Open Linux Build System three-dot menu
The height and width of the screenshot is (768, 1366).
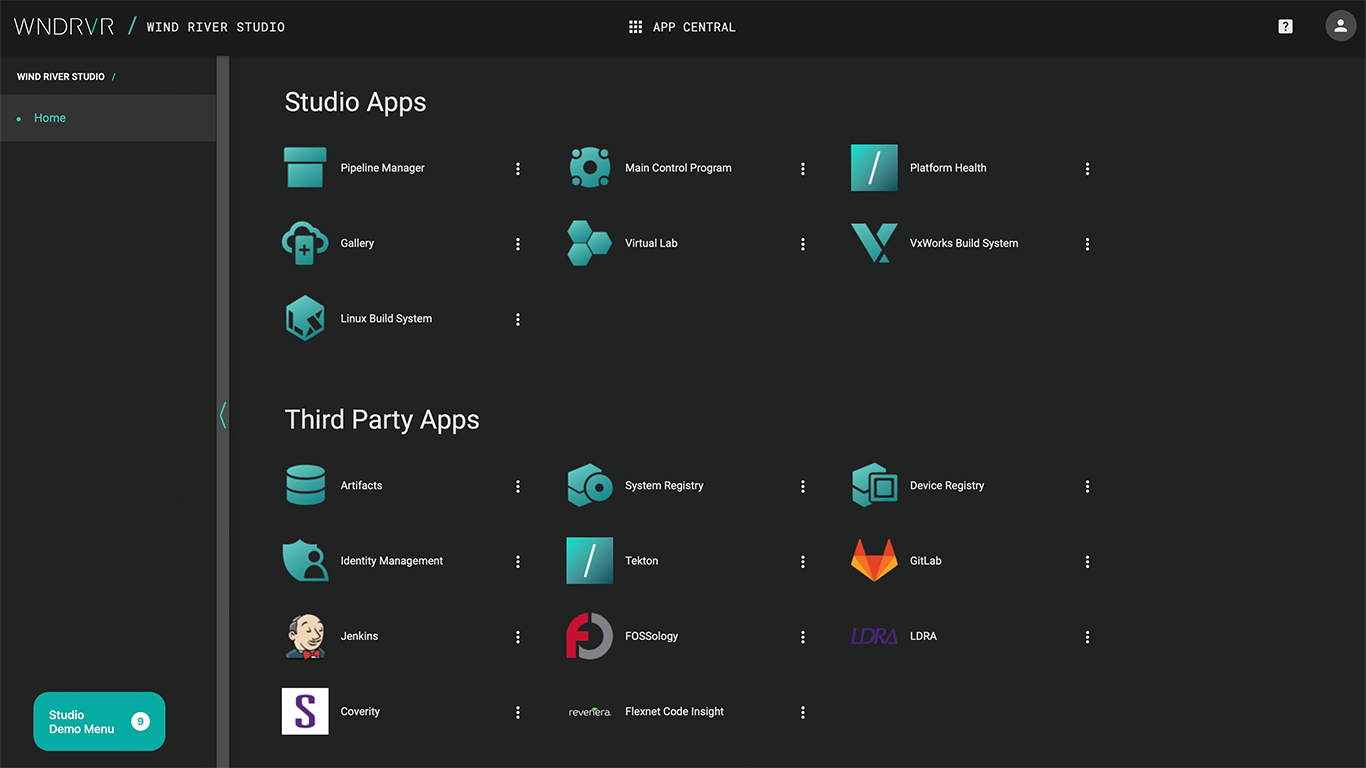(518, 320)
